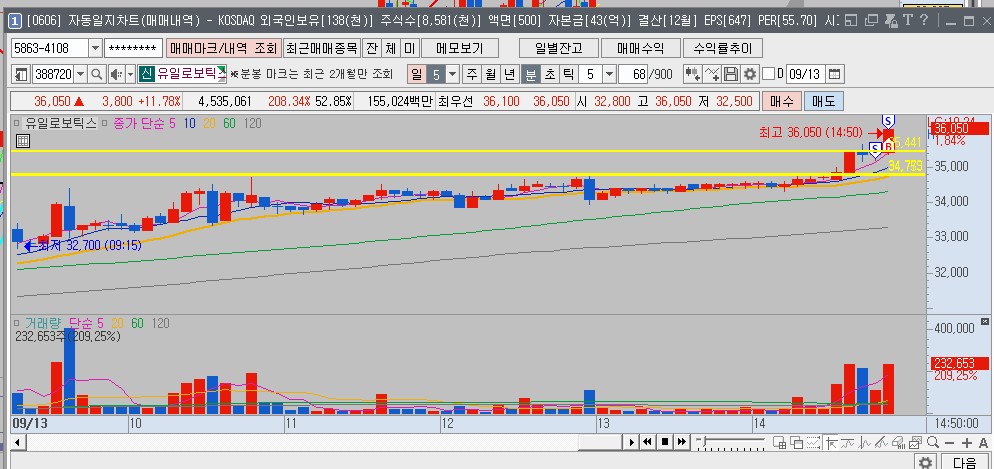The height and width of the screenshot is (469, 994).
Task: Click the T icon in title bar
Action: coord(907,20)
